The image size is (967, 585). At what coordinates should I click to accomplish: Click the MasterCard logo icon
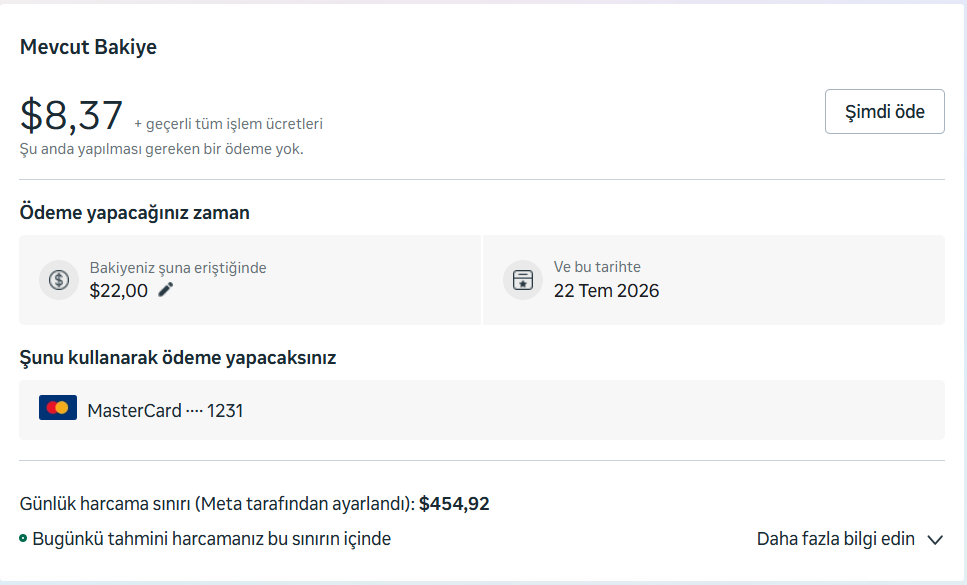click(58, 408)
